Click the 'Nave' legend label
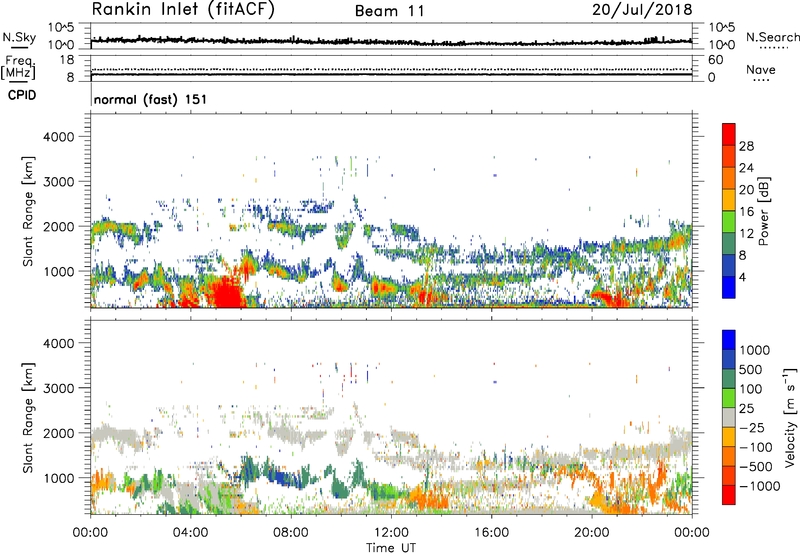This screenshot has height=554, width=800. tap(761, 69)
